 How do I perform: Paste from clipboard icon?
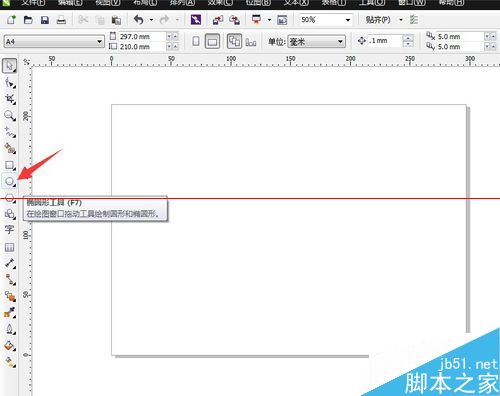116,20
